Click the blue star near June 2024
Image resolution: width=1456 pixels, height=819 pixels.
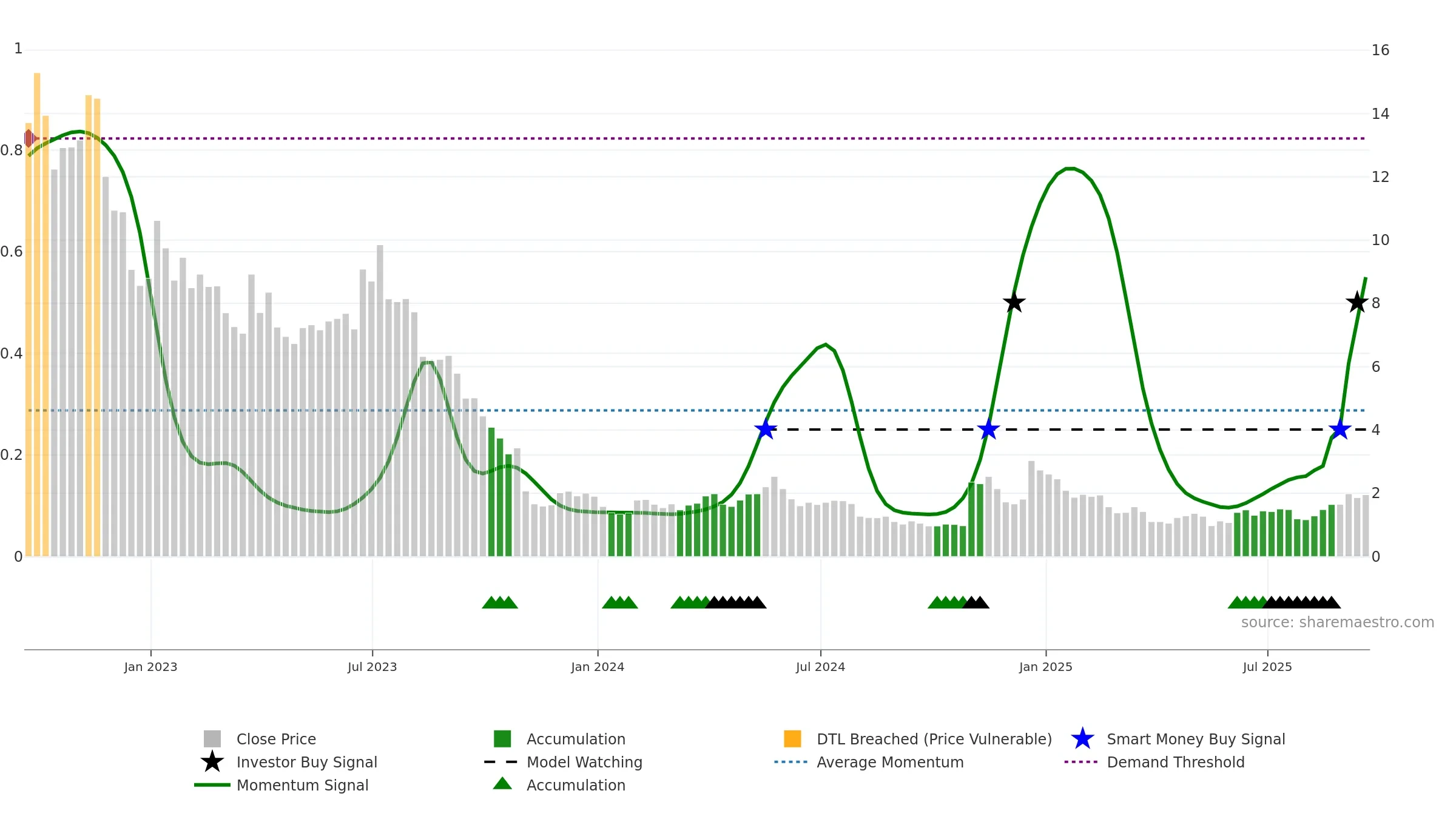pos(766,429)
